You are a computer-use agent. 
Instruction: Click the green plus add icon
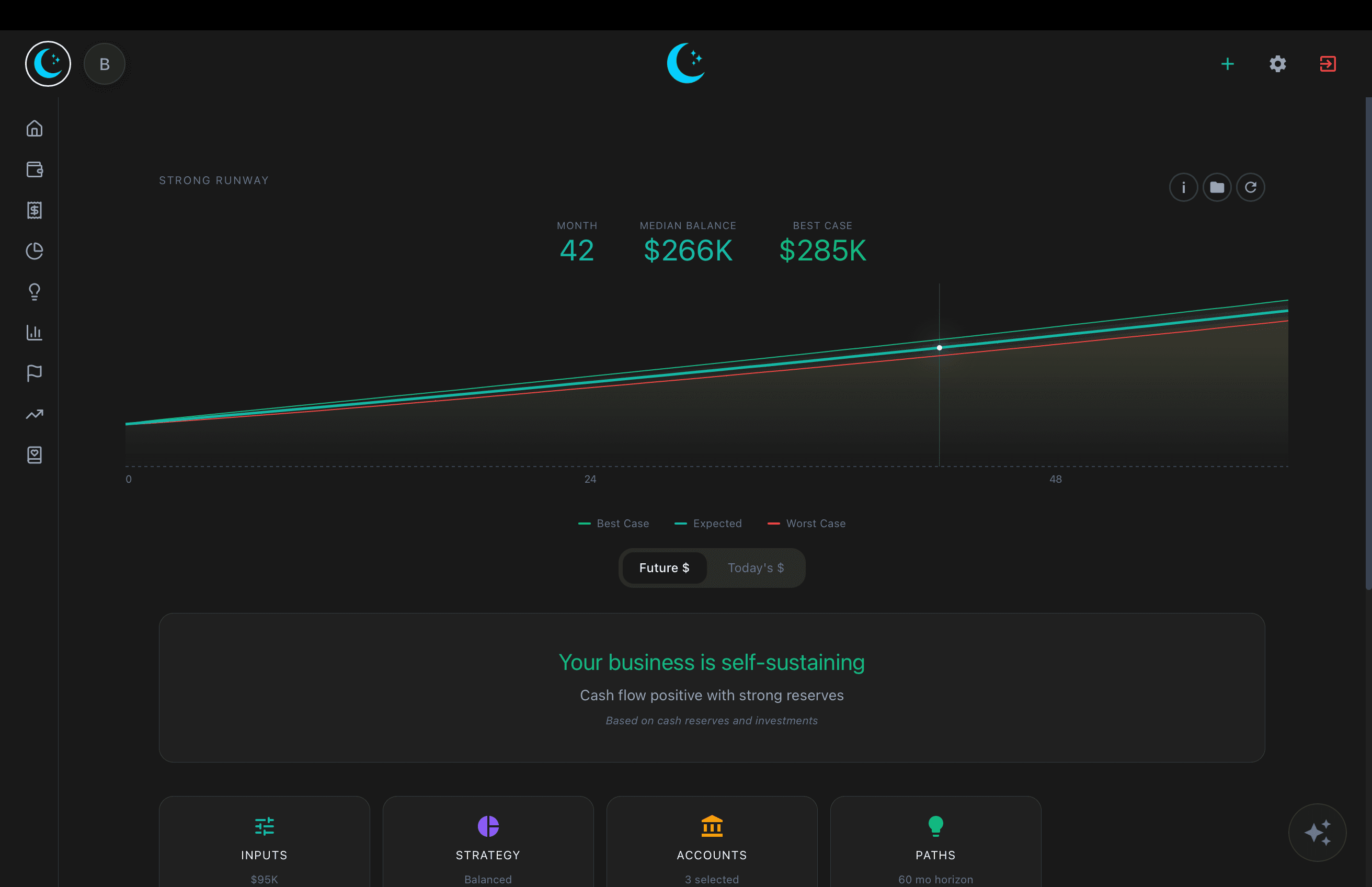(1227, 64)
